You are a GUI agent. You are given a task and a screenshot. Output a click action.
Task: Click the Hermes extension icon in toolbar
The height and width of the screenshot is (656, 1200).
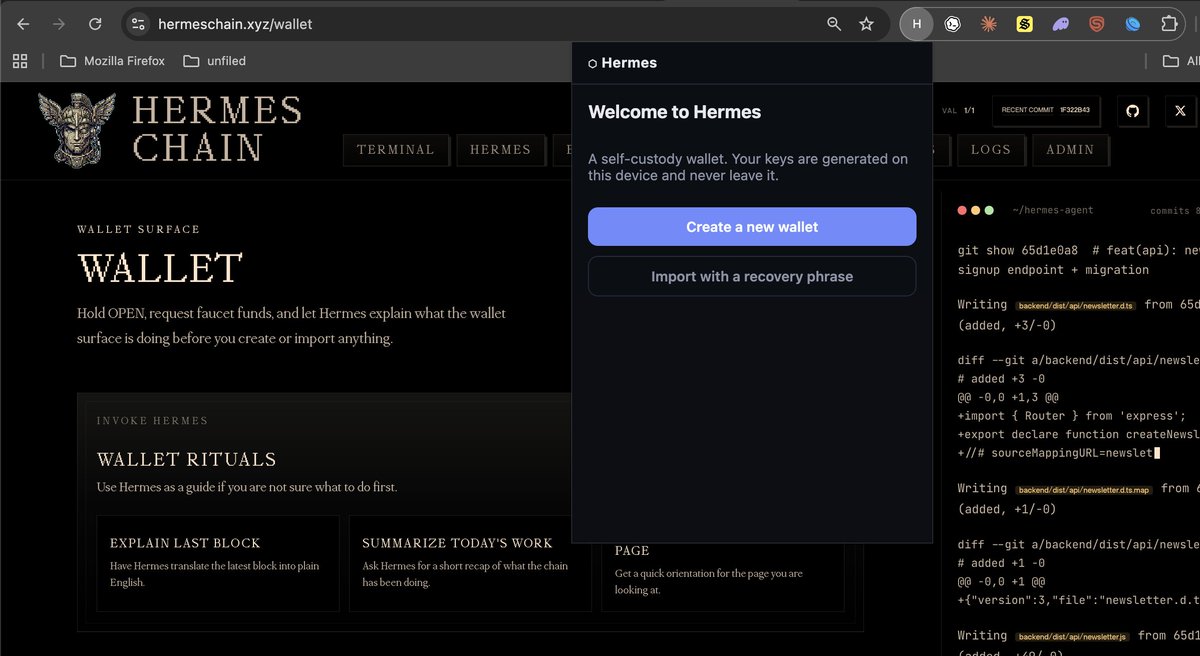[917, 23]
